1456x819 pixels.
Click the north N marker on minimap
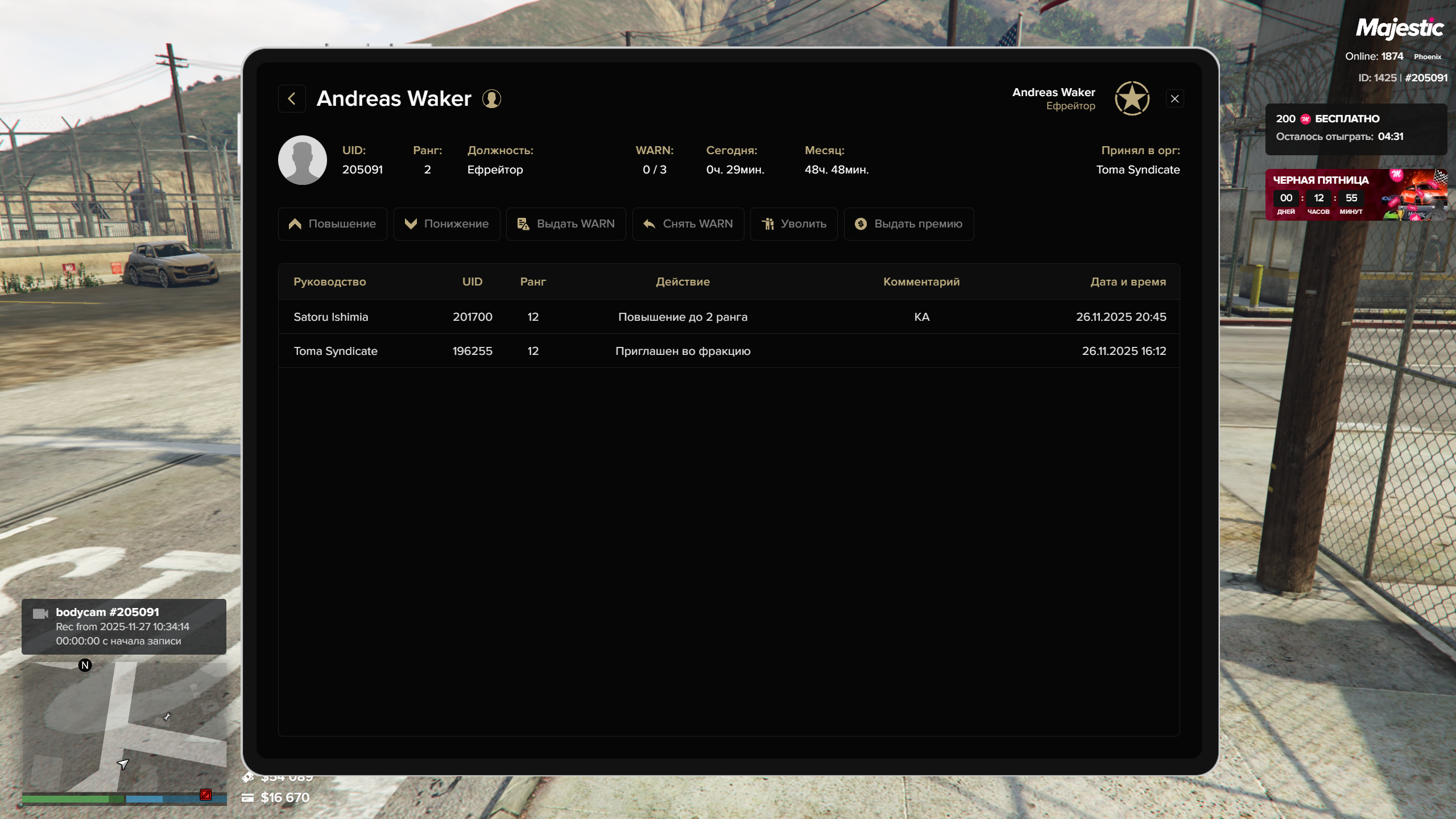click(85, 665)
